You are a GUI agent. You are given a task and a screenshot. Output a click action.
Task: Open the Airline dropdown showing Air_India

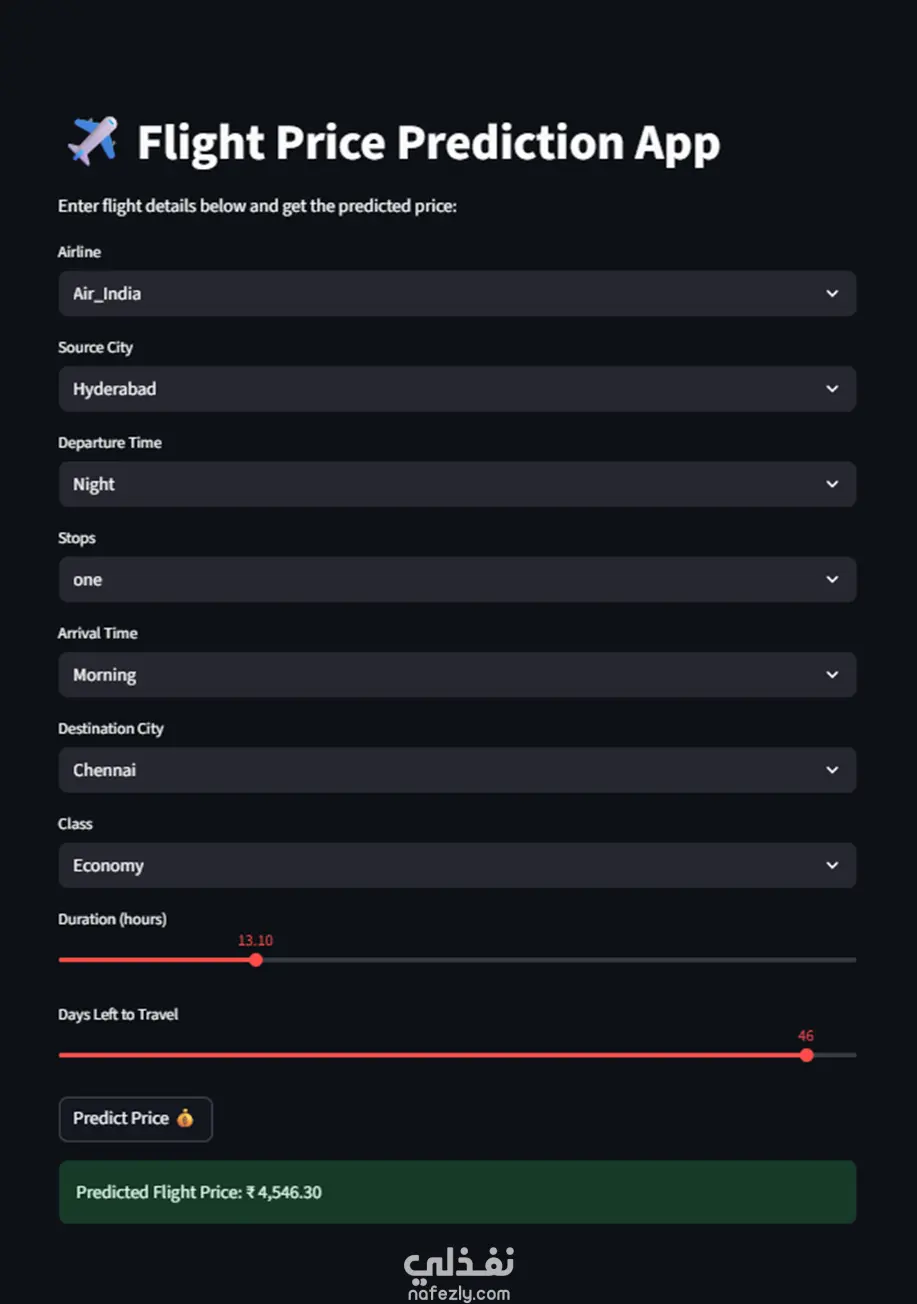[x=440, y=294]
